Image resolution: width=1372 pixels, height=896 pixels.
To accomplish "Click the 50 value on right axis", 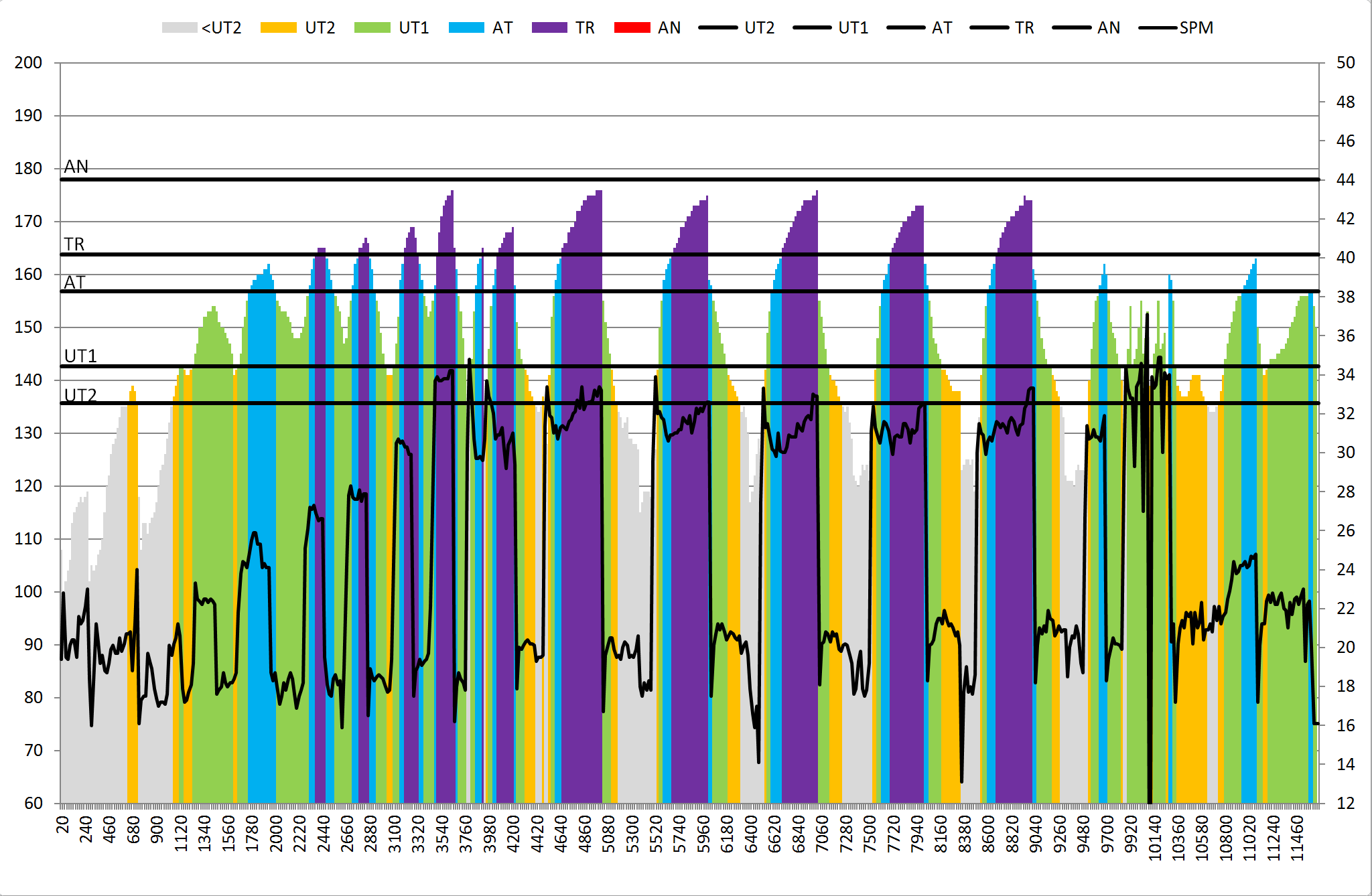I will click(x=1345, y=63).
